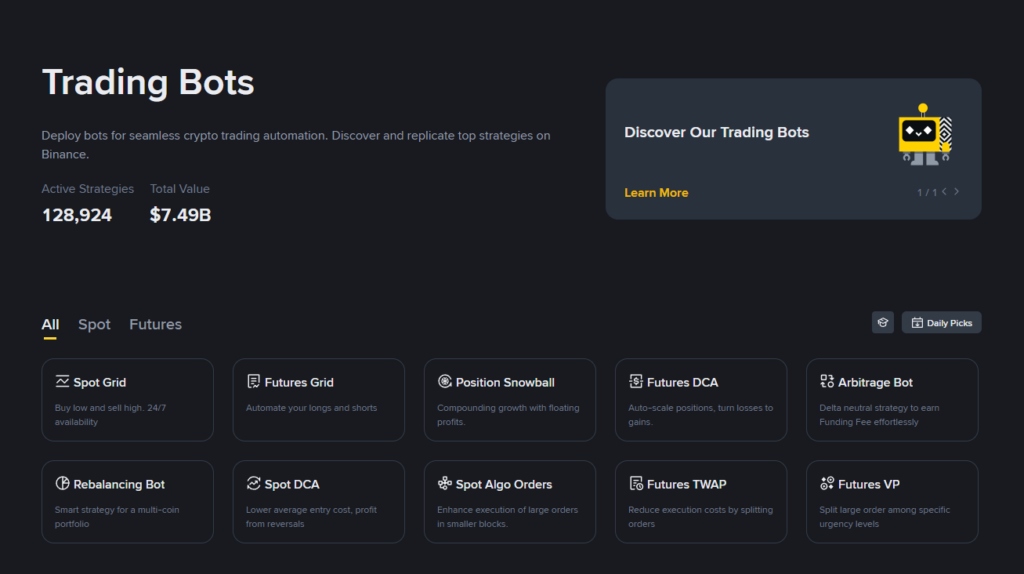1024x574 pixels.
Task: Open the tutorial graduation cap icon
Action: (x=883, y=323)
